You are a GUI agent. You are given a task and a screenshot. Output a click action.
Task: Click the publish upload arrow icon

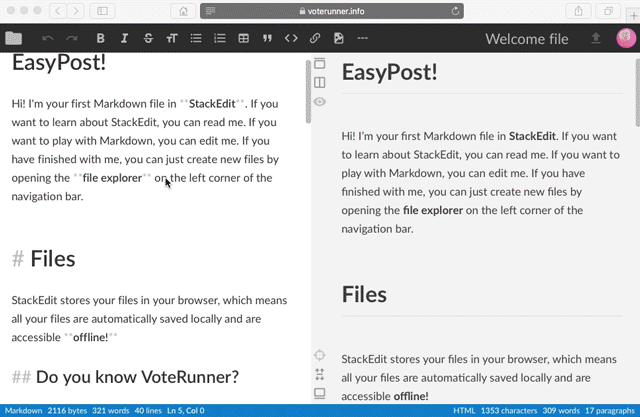coord(596,38)
